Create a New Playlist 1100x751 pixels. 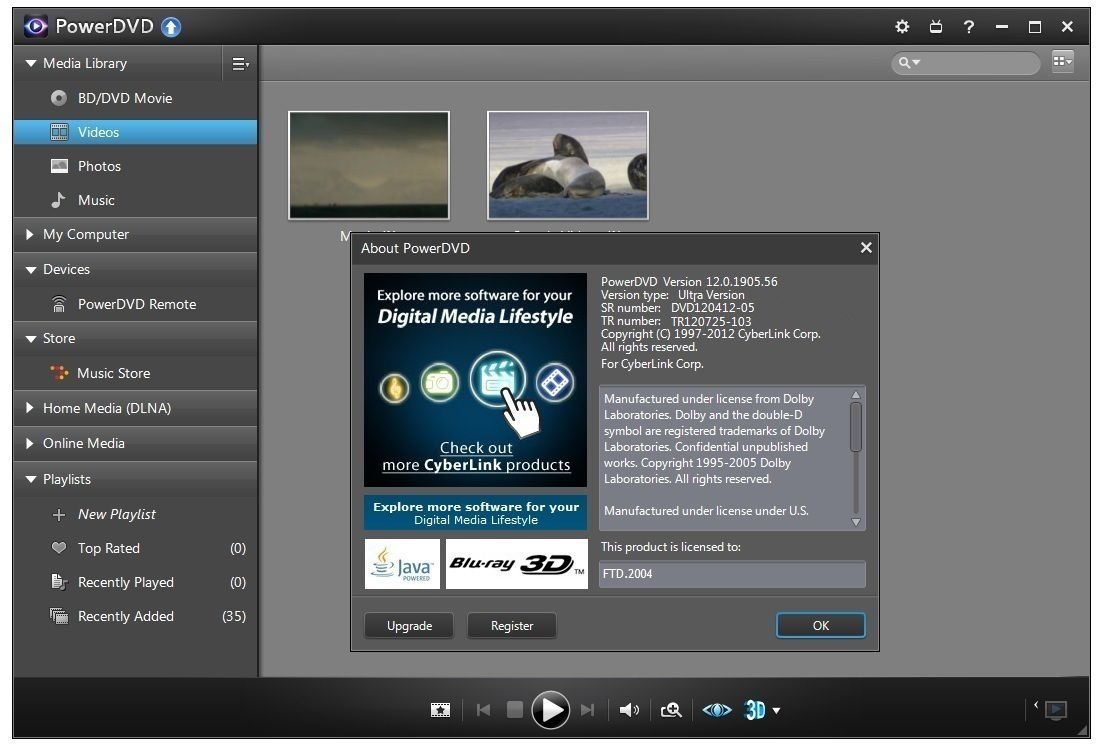tap(135, 514)
